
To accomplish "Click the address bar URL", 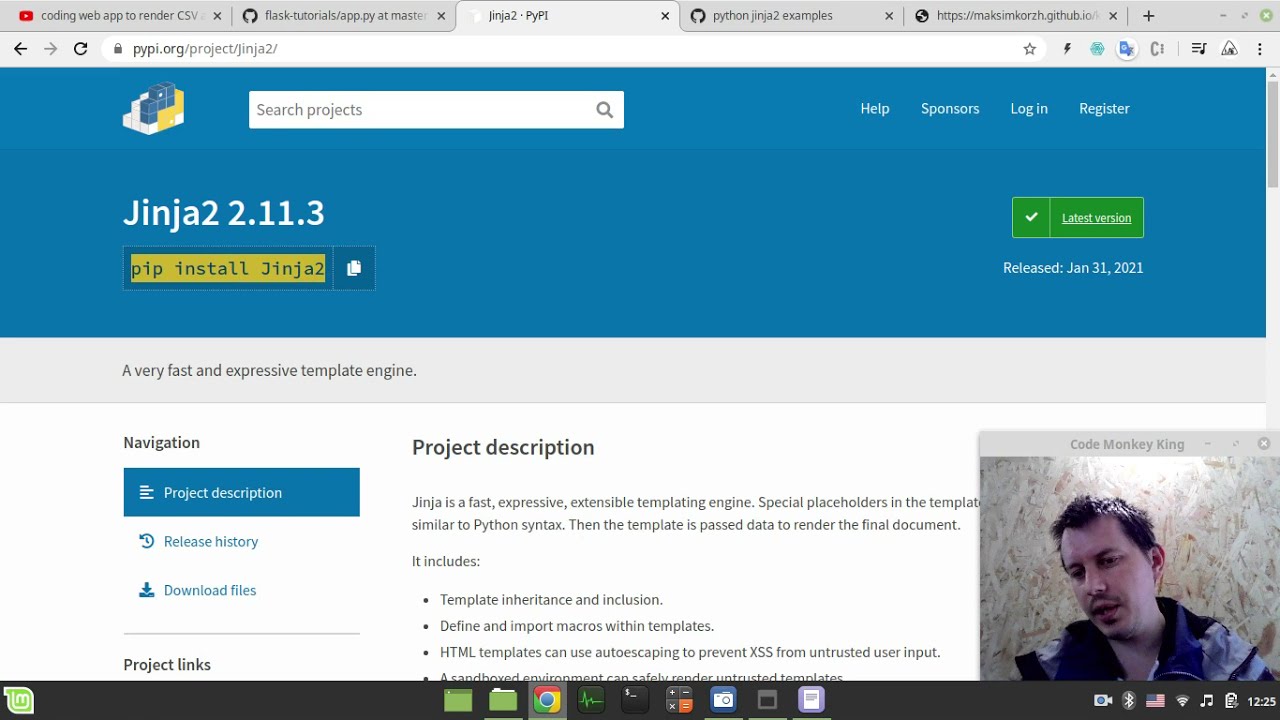I will point(205,48).
